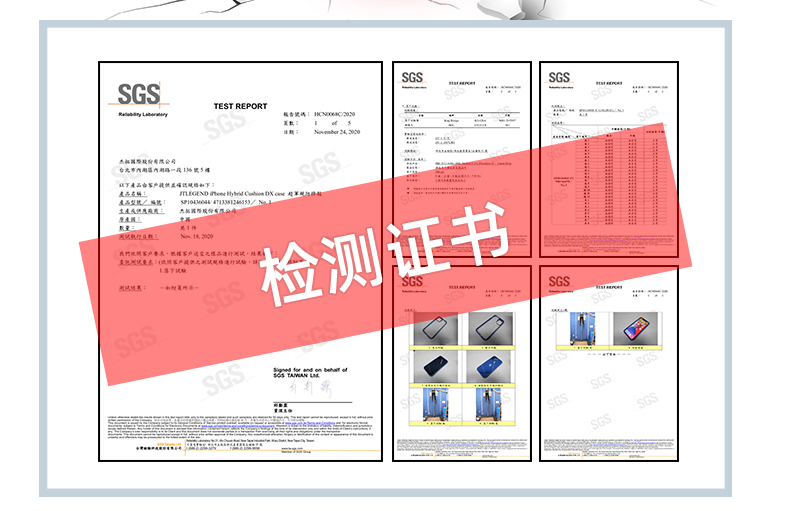Click the SGS logo on the large report page
The height and width of the screenshot is (511, 790).
click(x=139, y=94)
